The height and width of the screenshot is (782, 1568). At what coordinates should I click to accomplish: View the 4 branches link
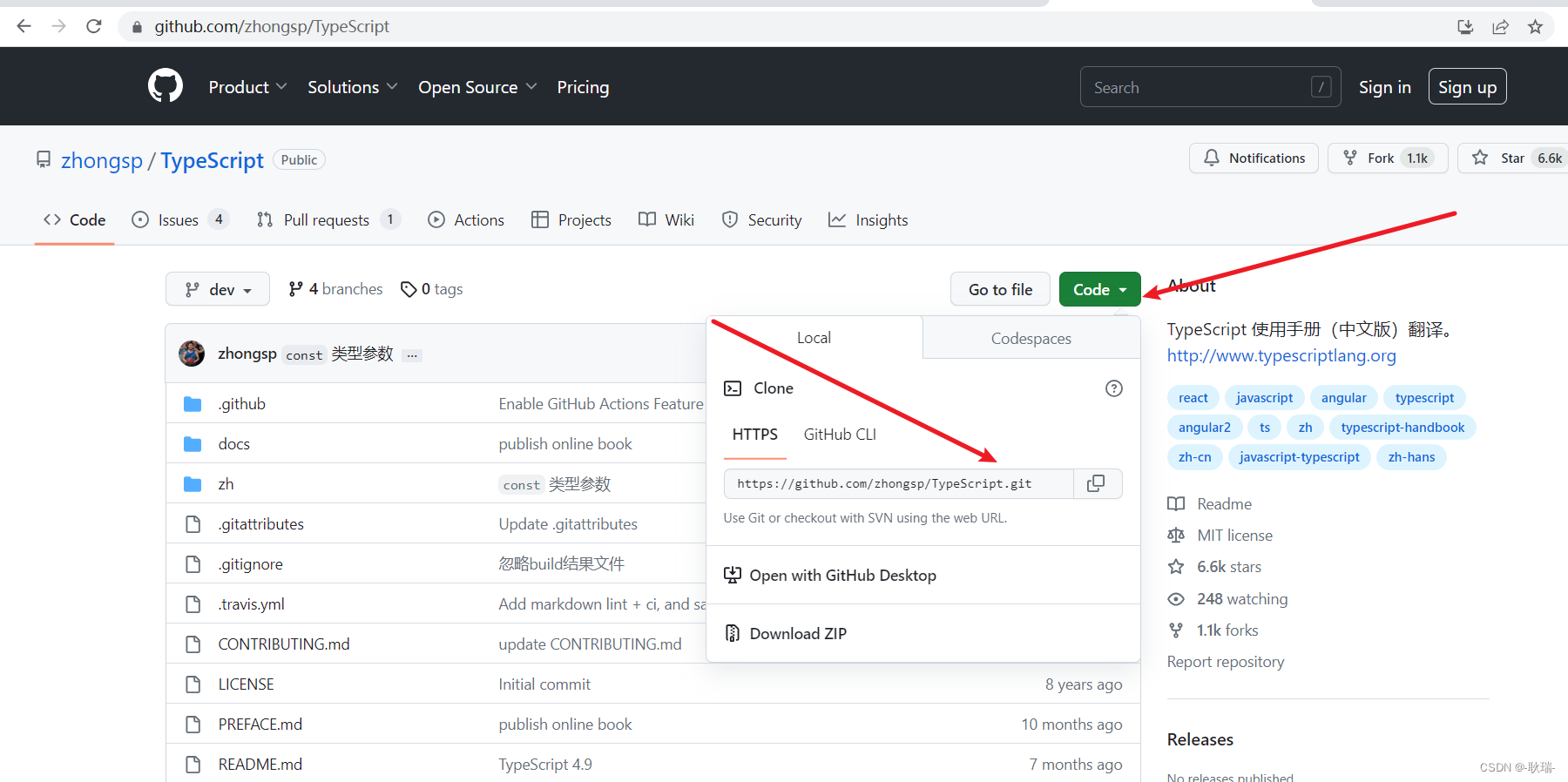(x=335, y=289)
